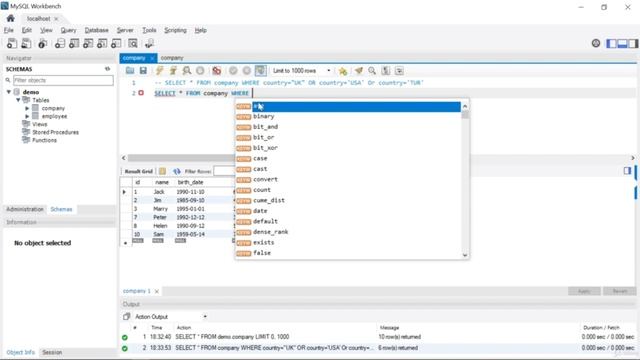Focus the Filter Rows input field
This screenshot has height=360, width=640.
224,171
